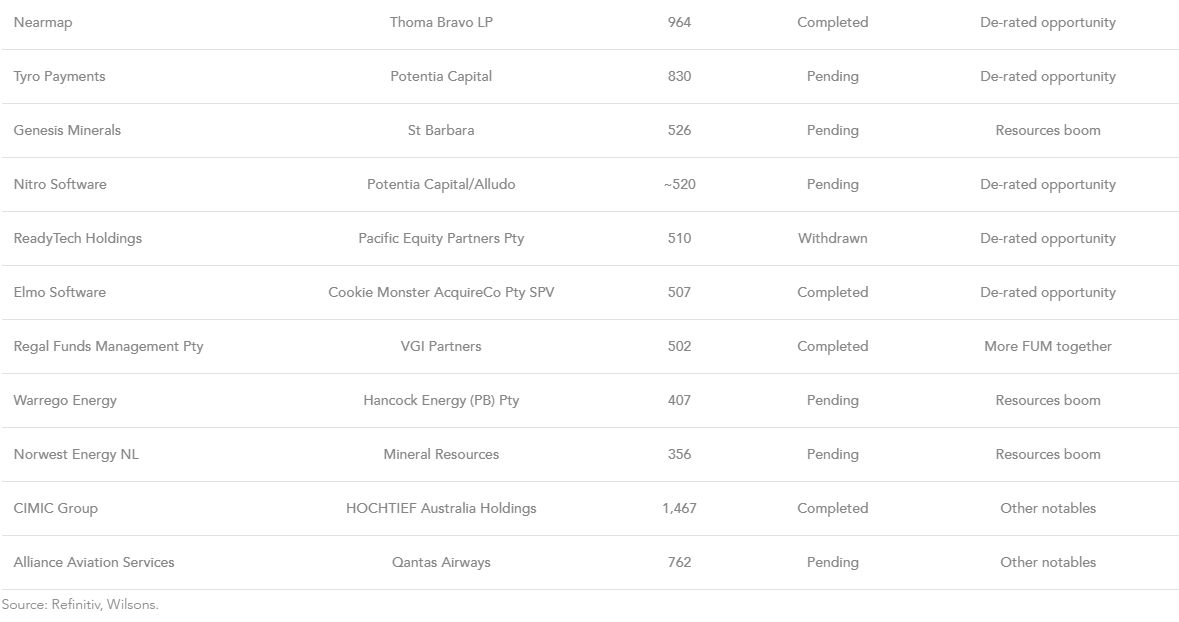Select the 1,467 deal value
The image size is (1179, 622).
[679, 508]
